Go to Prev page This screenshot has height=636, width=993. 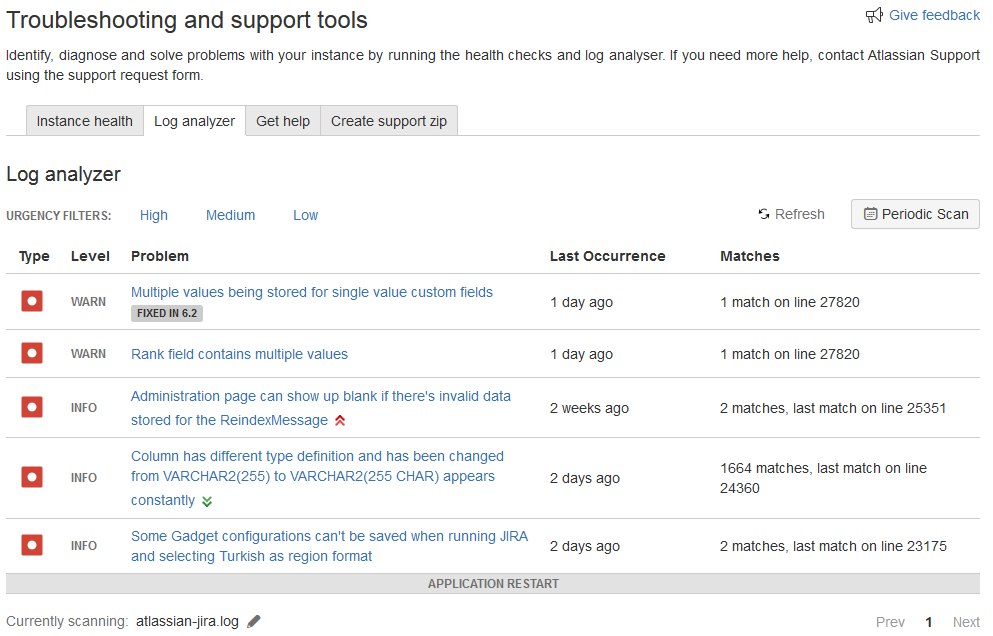[x=890, y=622]
